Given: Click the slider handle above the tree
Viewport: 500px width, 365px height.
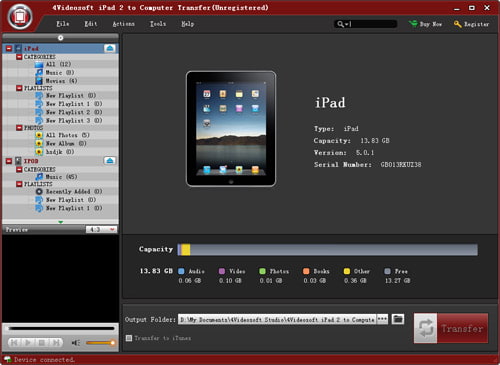Looking at the screenshot, I should (x=60, y=38).
